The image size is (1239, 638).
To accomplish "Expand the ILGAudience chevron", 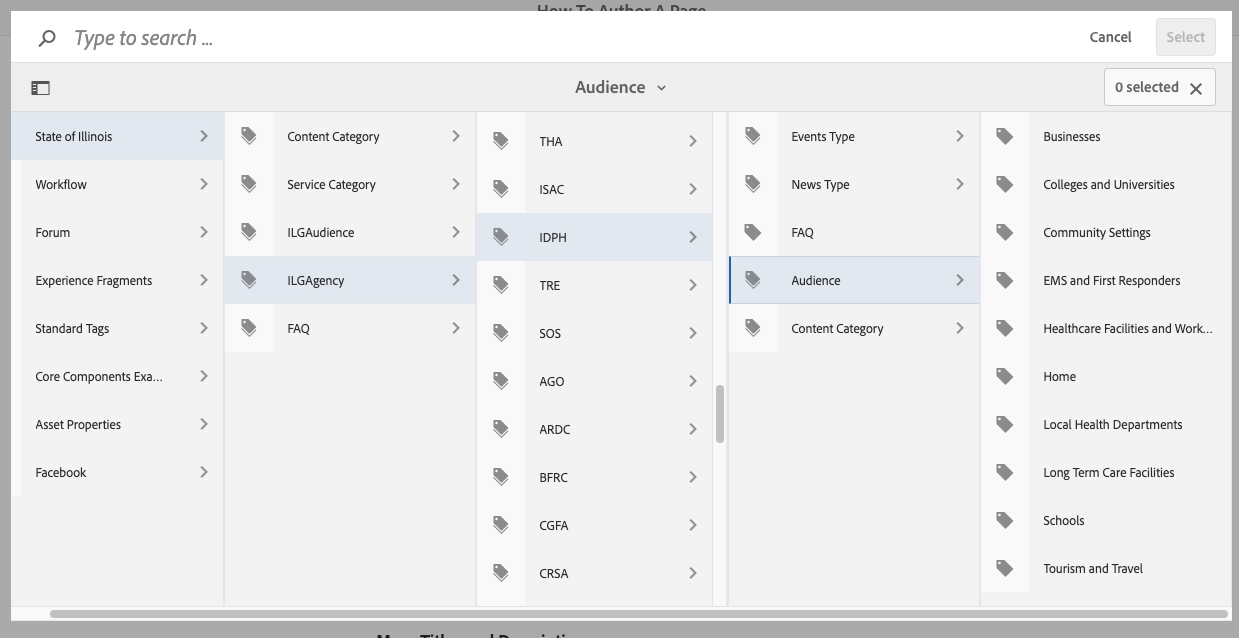I will point(456,232).
